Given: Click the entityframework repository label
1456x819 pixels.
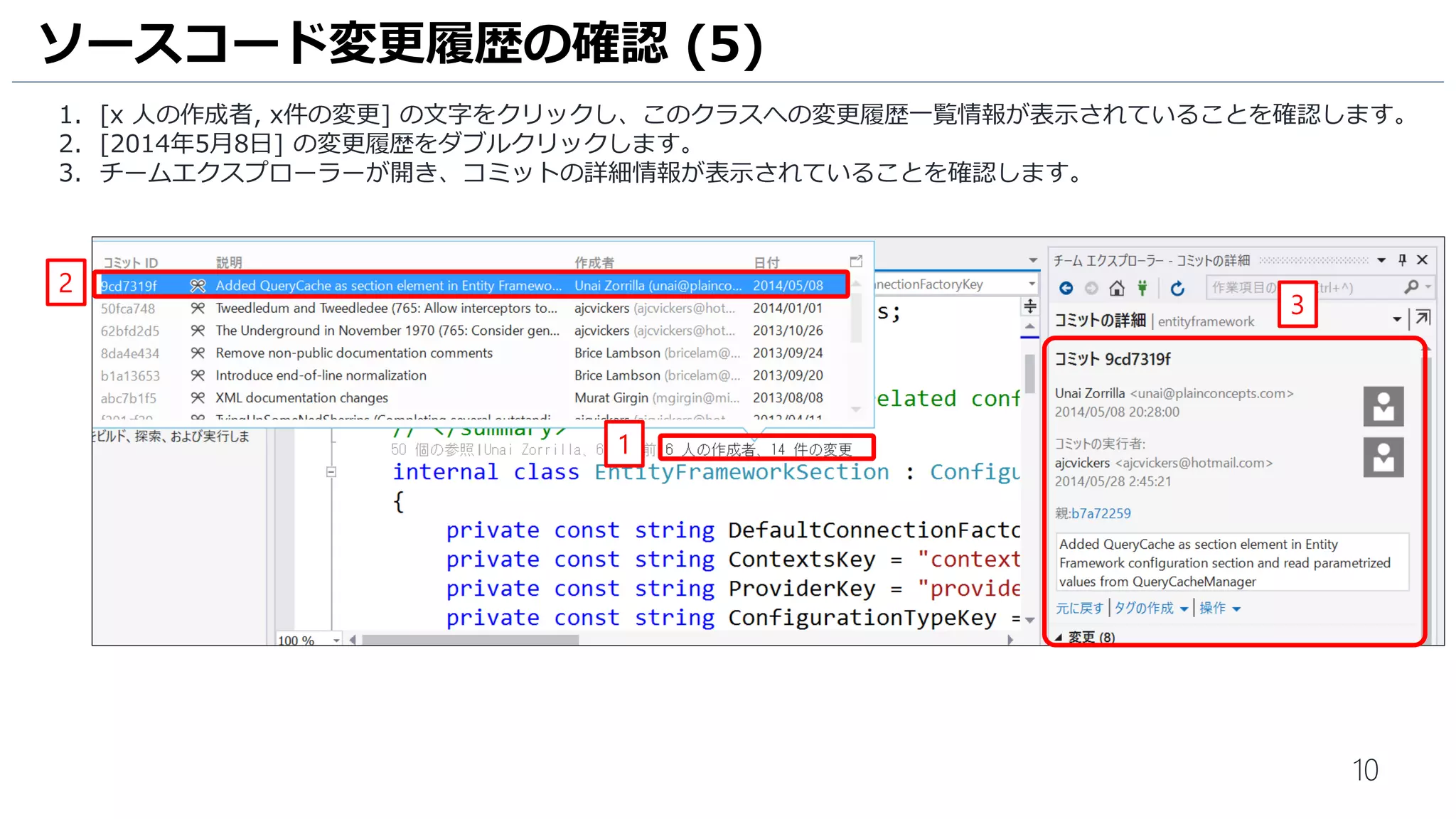Looking at the screenshot, I should (x=1206, y=321).
